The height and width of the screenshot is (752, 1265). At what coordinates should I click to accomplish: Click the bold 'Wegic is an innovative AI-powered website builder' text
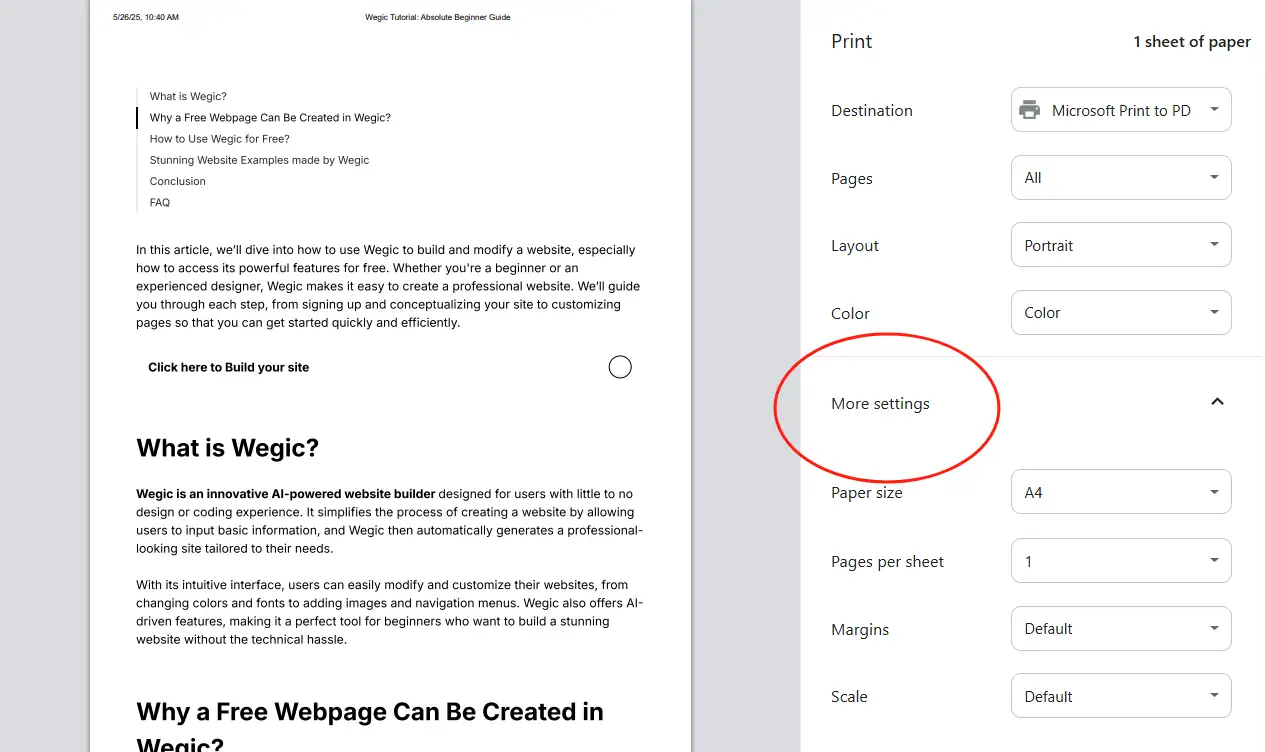tap(286, 494)
